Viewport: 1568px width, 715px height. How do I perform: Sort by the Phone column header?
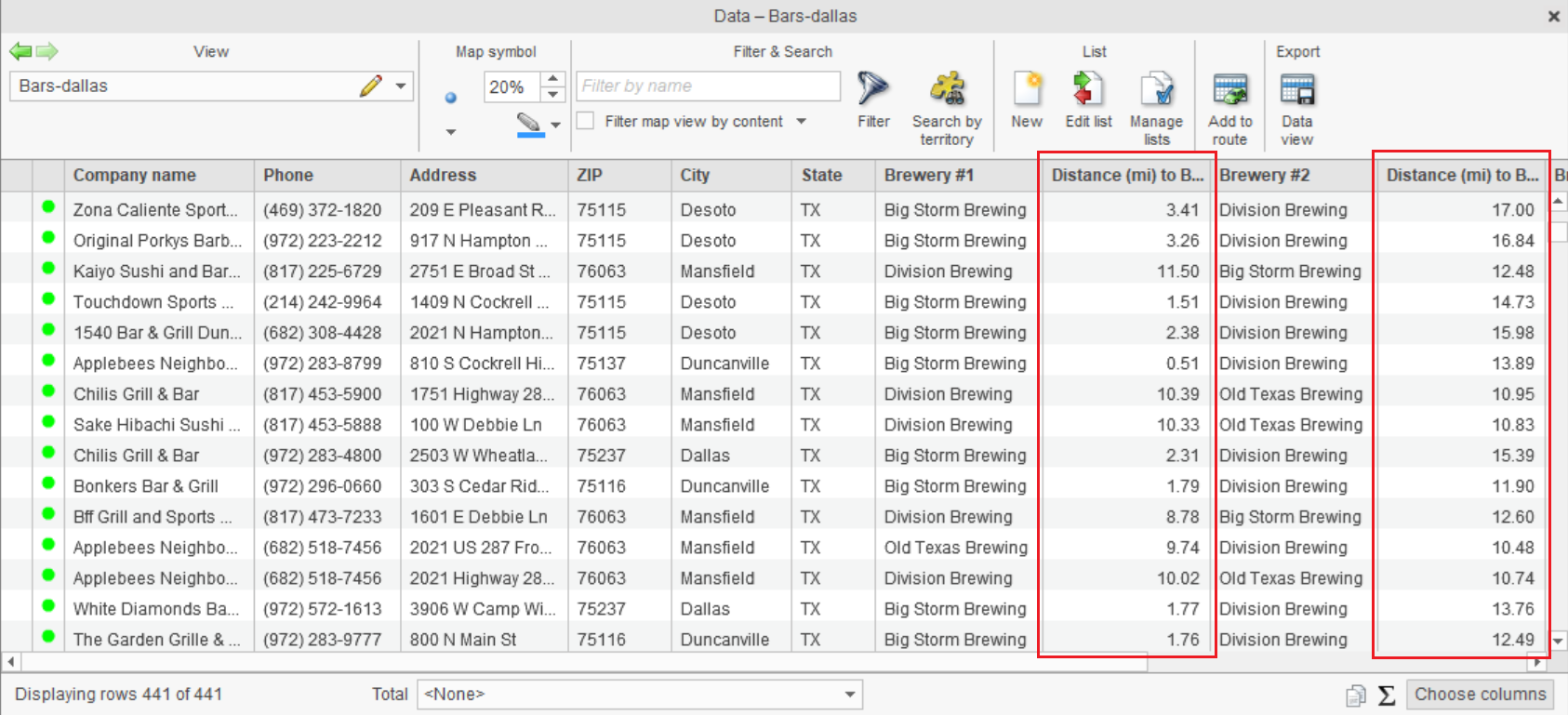coord(327,175)
